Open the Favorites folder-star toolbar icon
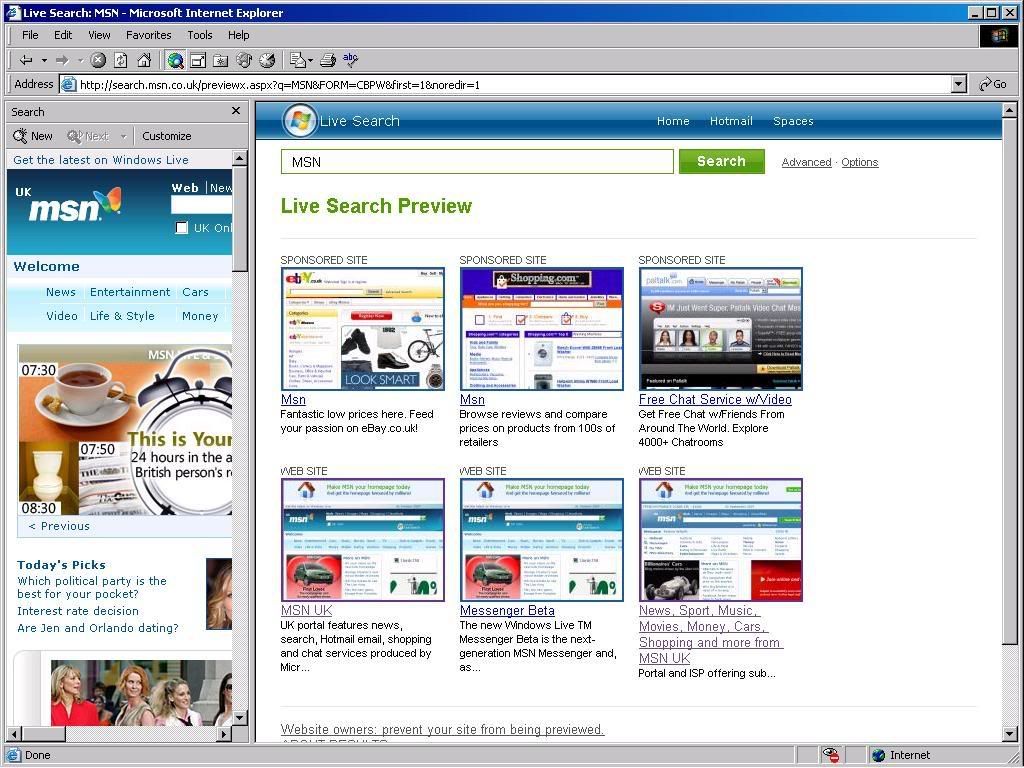 (221, 61)
